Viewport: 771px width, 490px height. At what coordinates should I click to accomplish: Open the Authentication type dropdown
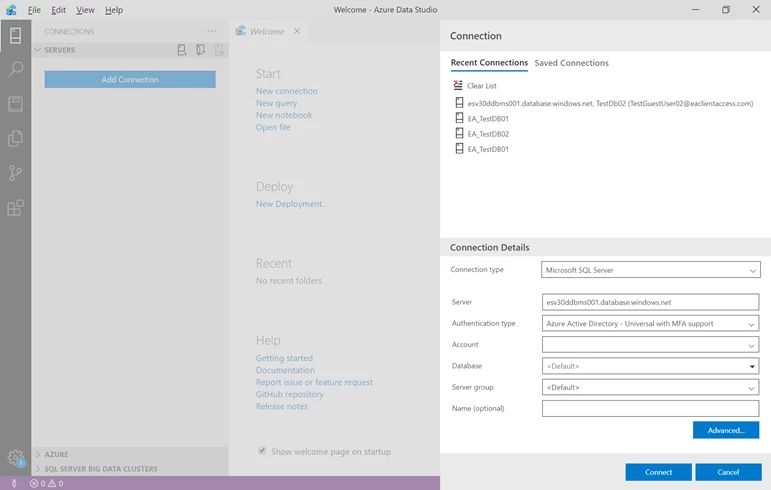coord(651,323)
